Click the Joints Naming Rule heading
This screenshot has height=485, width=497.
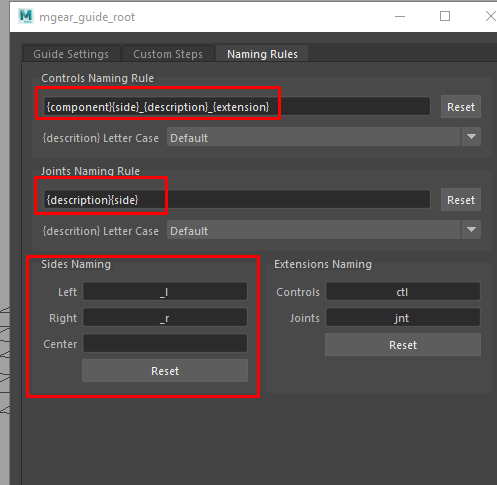pyautogui.click(x=90, y=171)
